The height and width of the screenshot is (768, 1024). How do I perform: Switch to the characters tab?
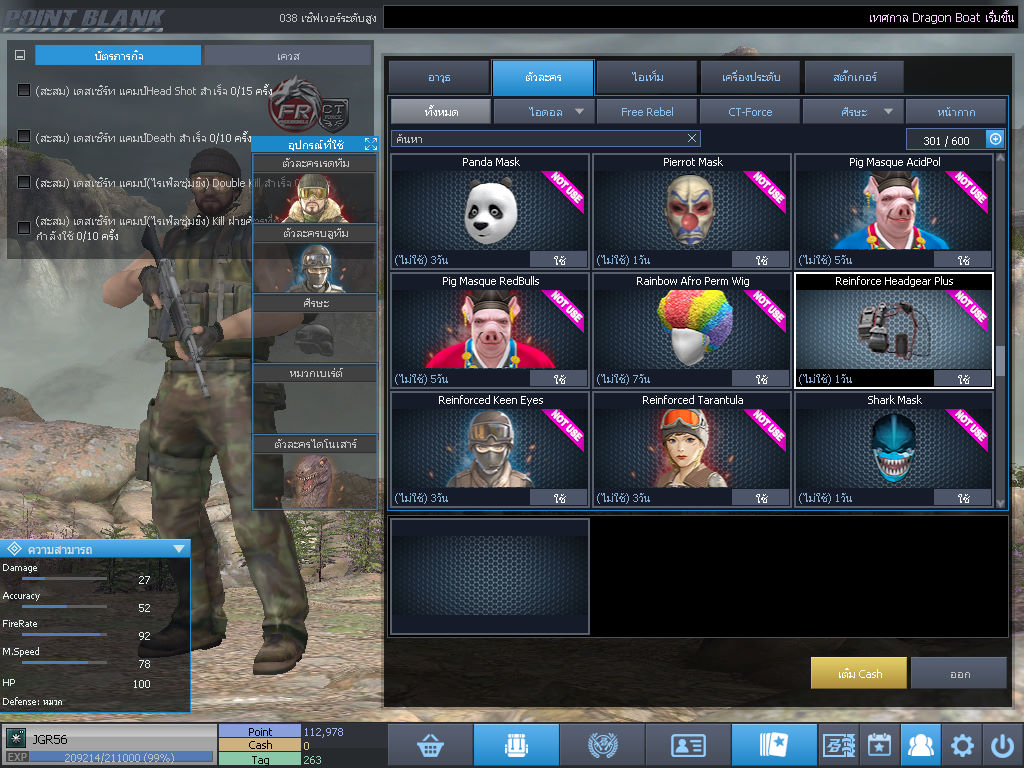point(543,77)
